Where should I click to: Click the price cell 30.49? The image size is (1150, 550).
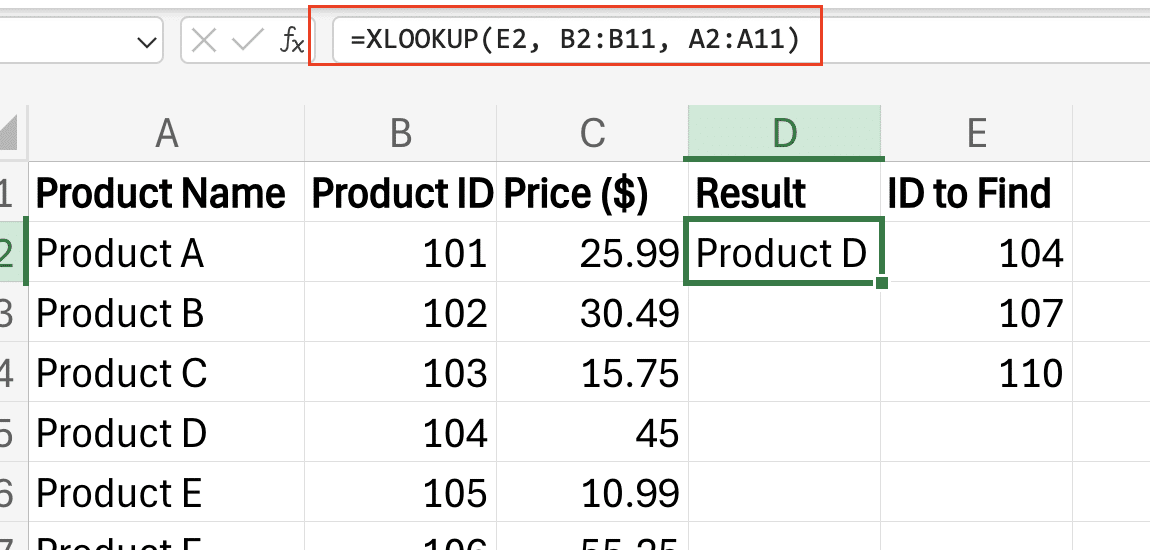click(593, 312)
